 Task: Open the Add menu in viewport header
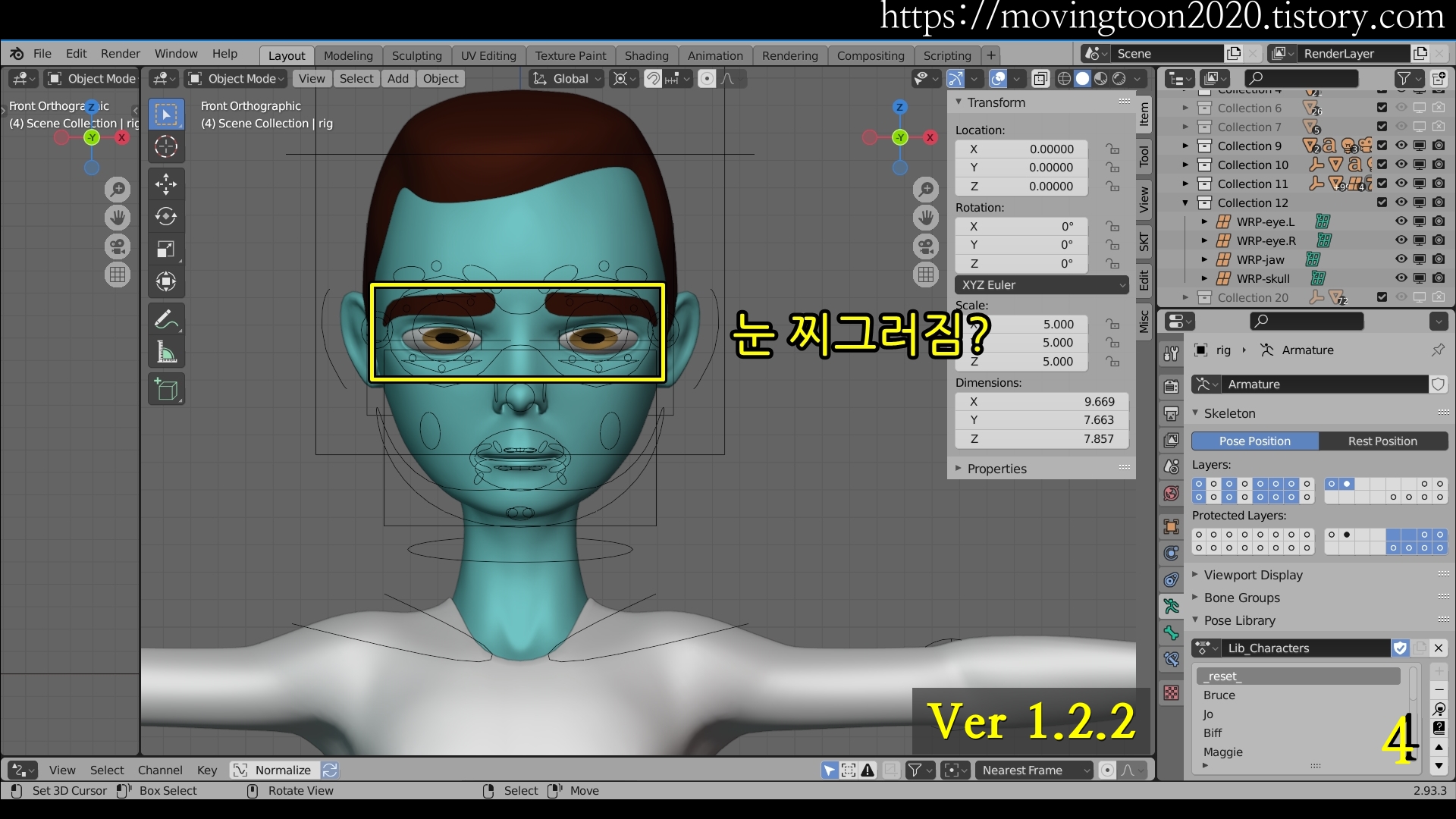(397, 79)
